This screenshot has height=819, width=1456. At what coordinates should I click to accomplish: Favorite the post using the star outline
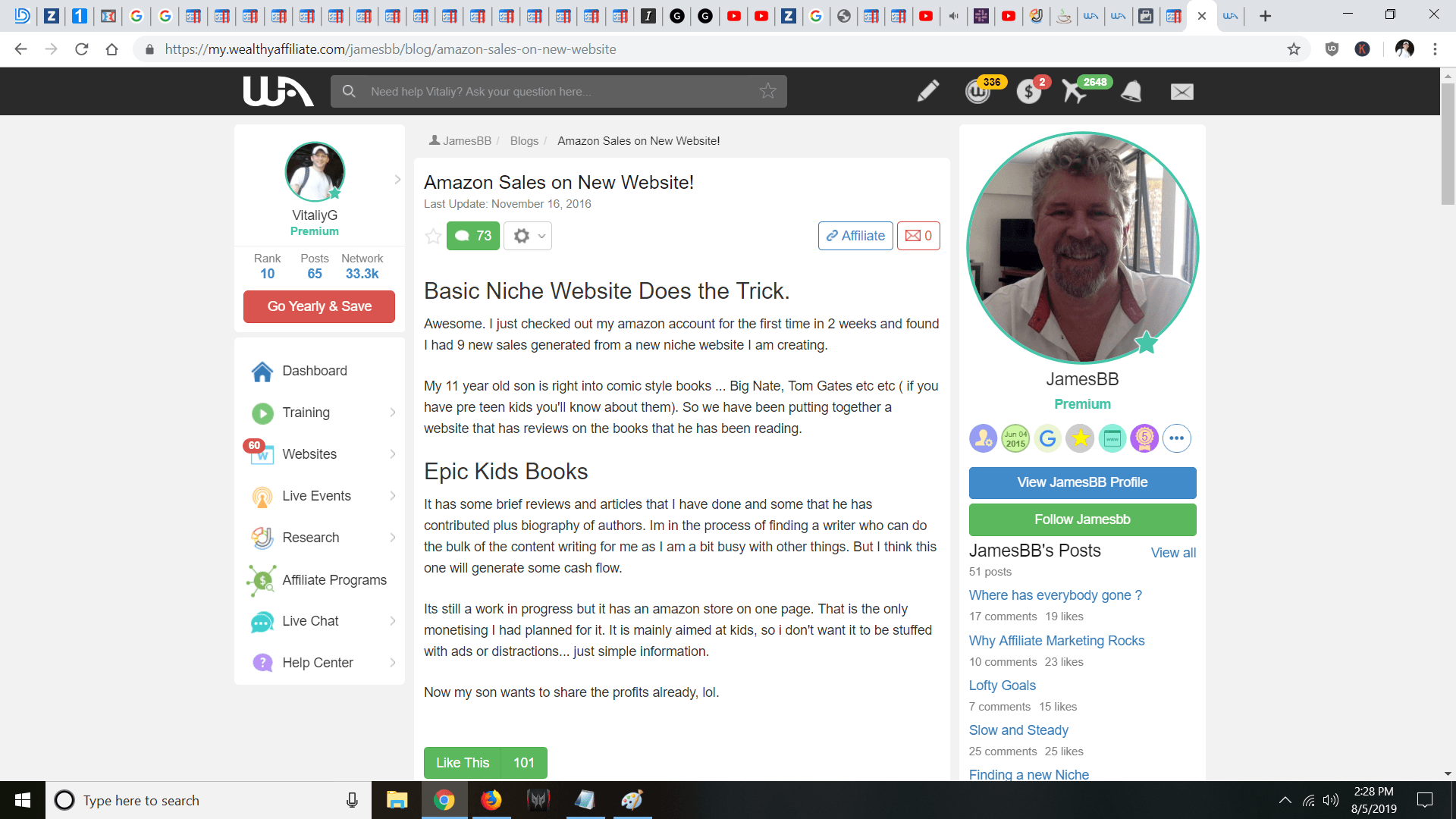(433, 236)
